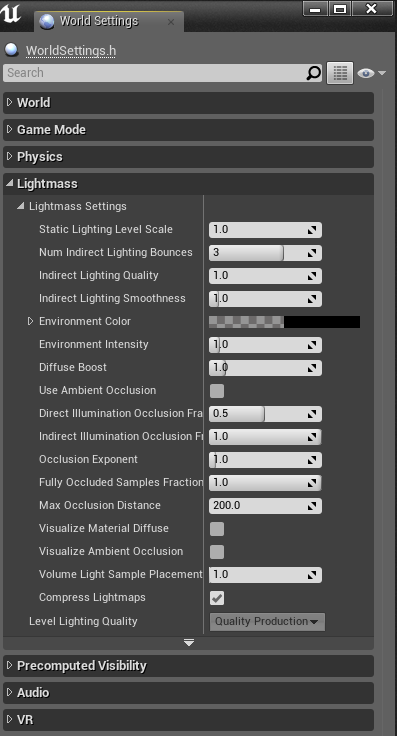Collapse the Lightmass category

9,184
